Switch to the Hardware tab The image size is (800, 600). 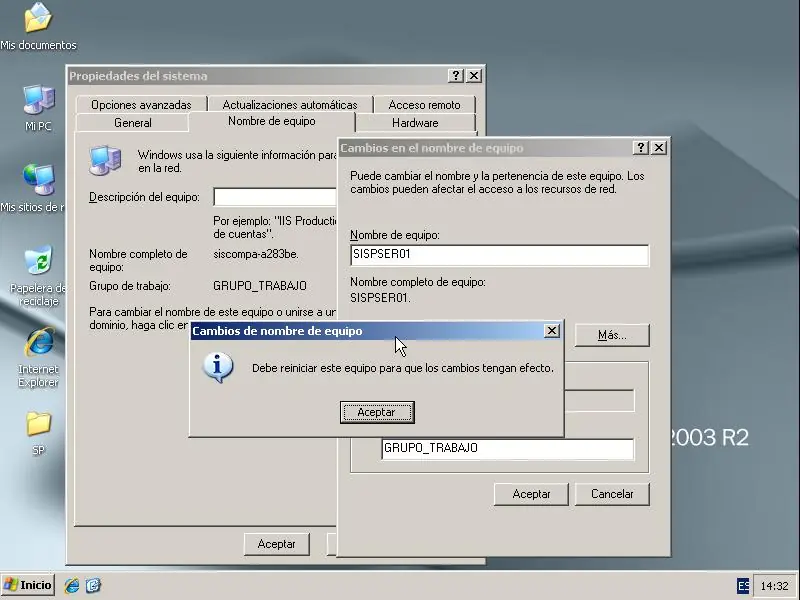415,122
